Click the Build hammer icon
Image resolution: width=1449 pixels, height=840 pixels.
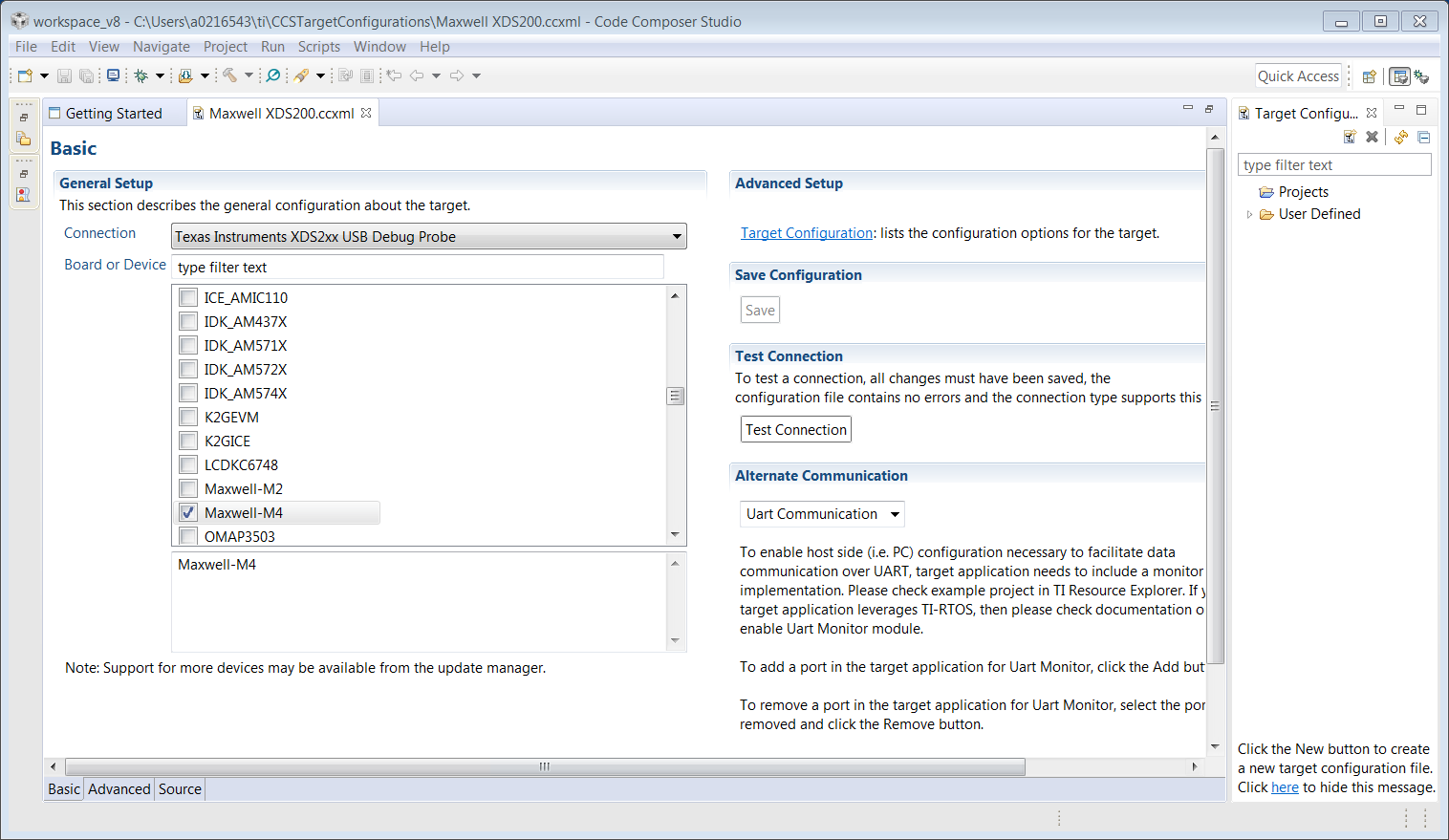(x=230, y=75)
